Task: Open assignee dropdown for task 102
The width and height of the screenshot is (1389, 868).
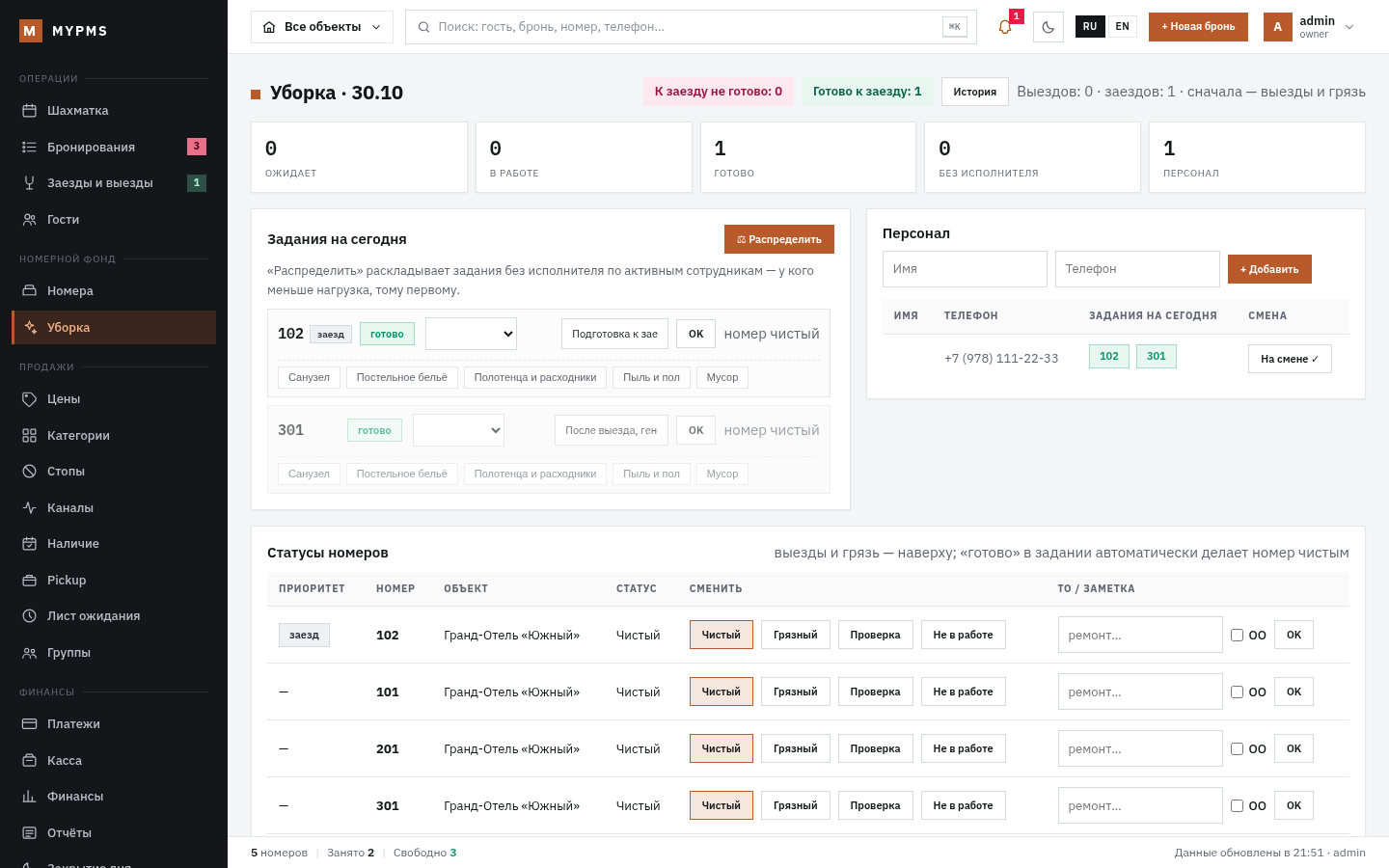Action: (x=471, y=334)
